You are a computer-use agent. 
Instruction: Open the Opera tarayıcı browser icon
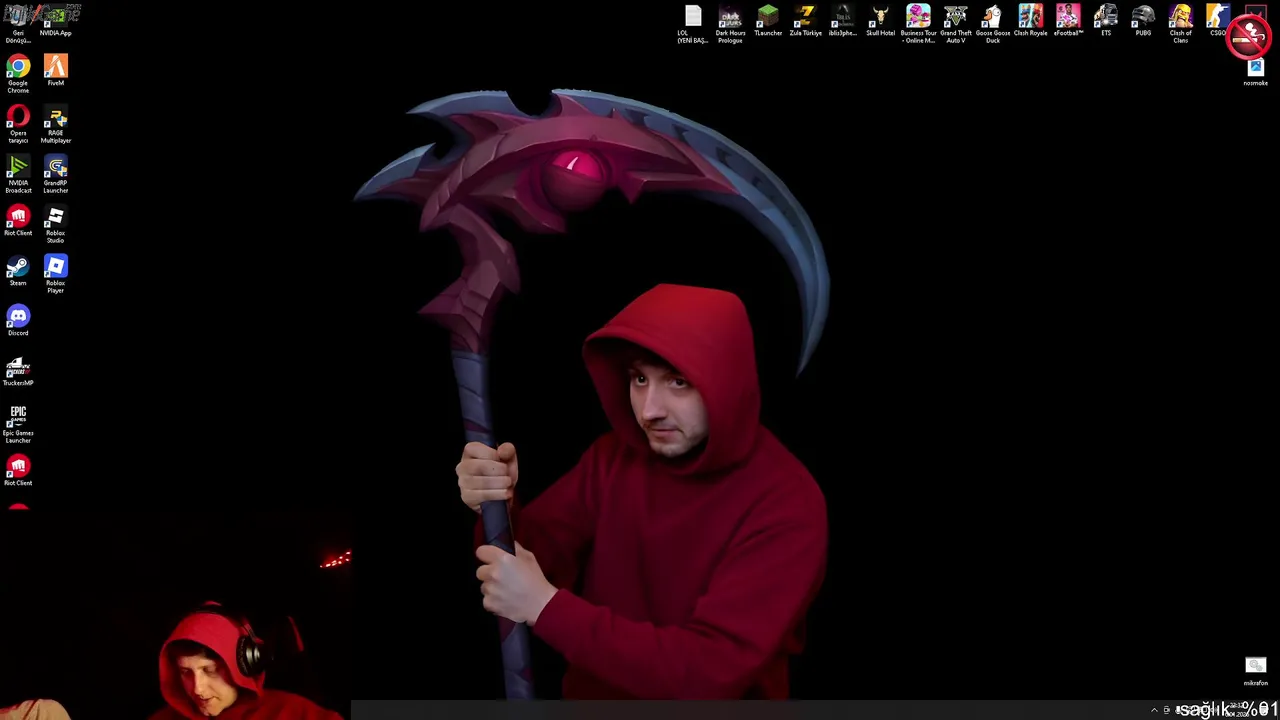18,124
